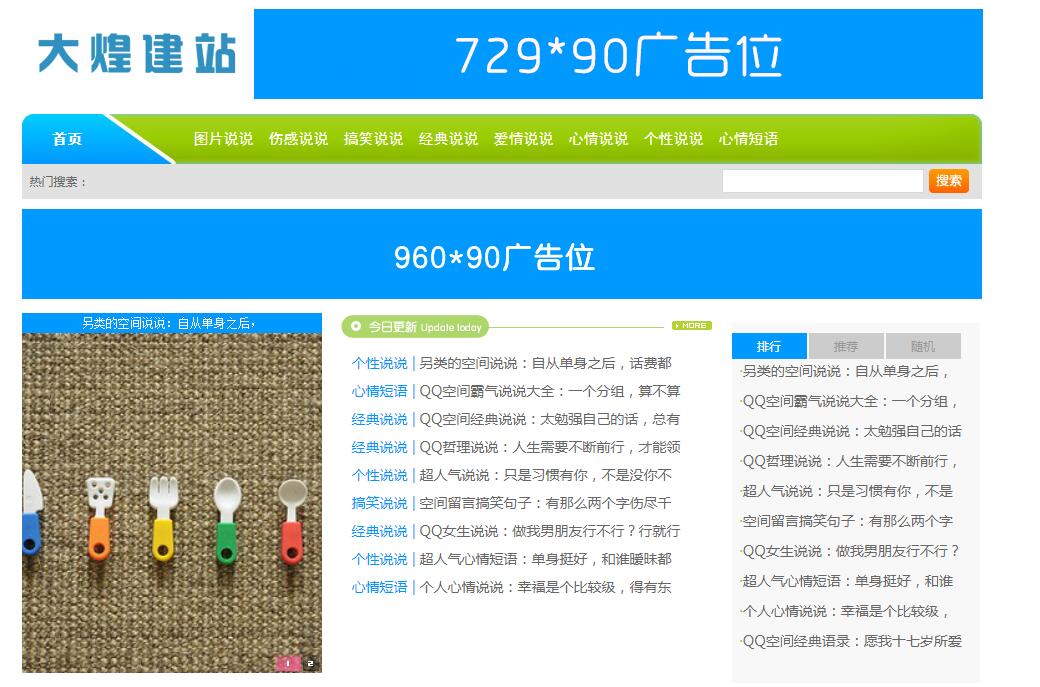Image resolution: width=1040 pixels, height=687 pixels.
Task: Open the 心情短语 navigation item
Action: pos(748,139)
